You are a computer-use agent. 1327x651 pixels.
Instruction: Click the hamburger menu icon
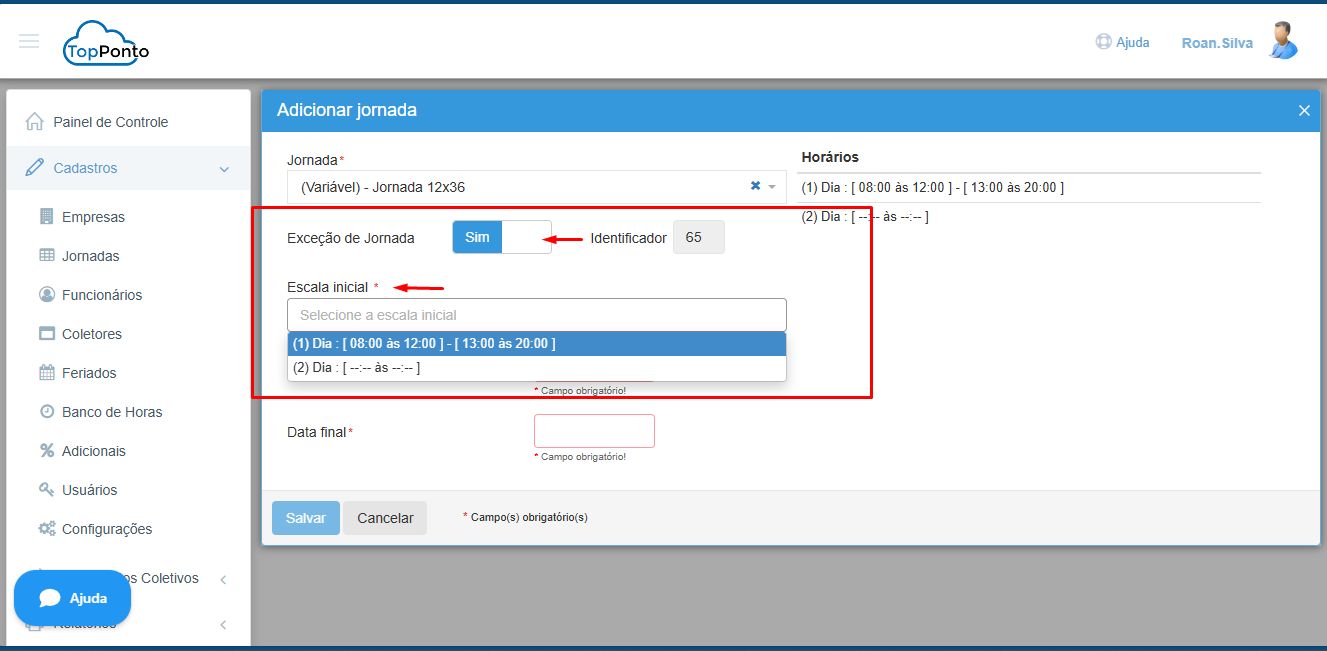click(29, 41)
